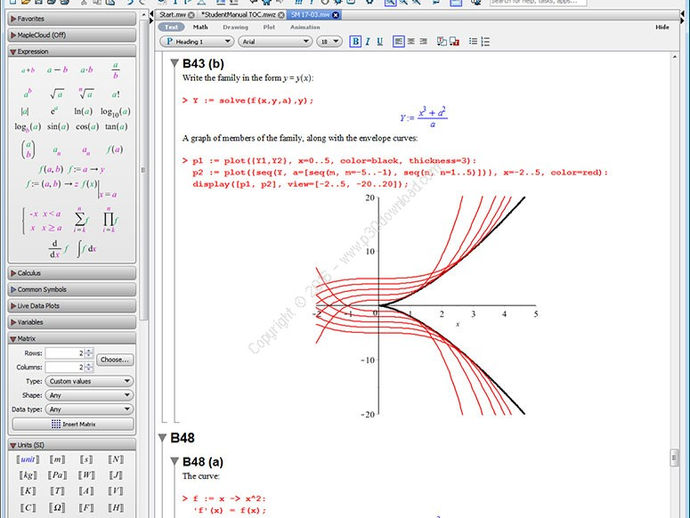Open the text highlight color picker
The height and width of the screenshot is (518, 690).
[455, 41]
